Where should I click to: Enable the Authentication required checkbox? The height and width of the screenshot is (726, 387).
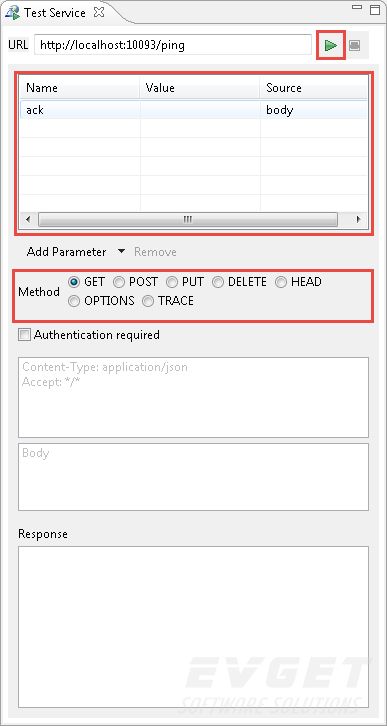point(24,334)
